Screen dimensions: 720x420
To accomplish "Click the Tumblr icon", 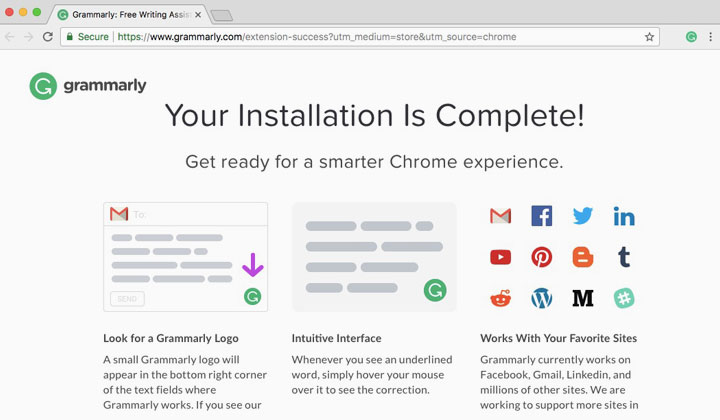I will tap(624, 257).
